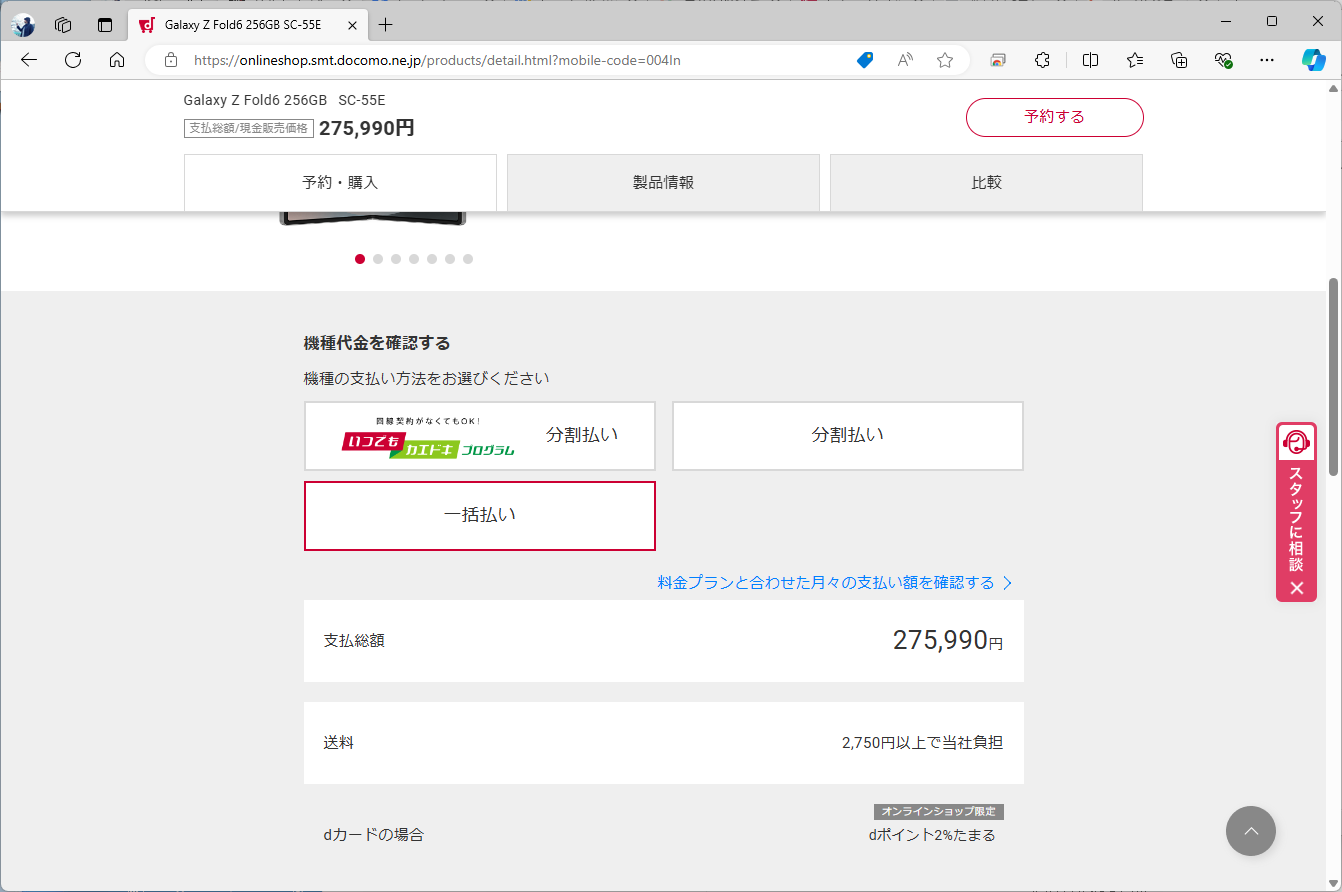The width and height of the screenshot is (1342, 892).
Task: Click the 送料 label
Action: [x=338, y=743]
